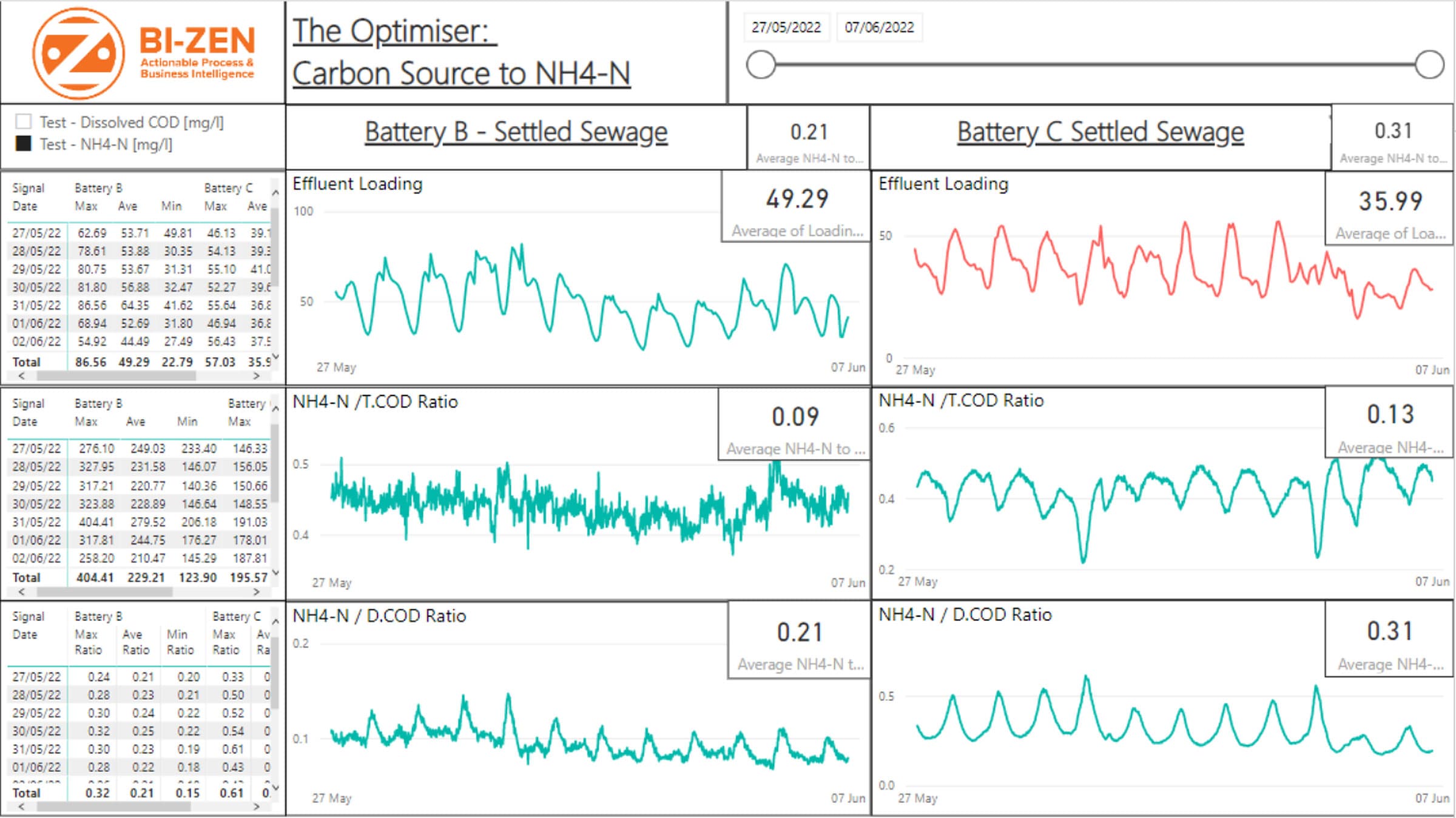
Task: Uncheck the Test - NH4-N checkbox
Action: pyautogui.click(x=23, y=144)
